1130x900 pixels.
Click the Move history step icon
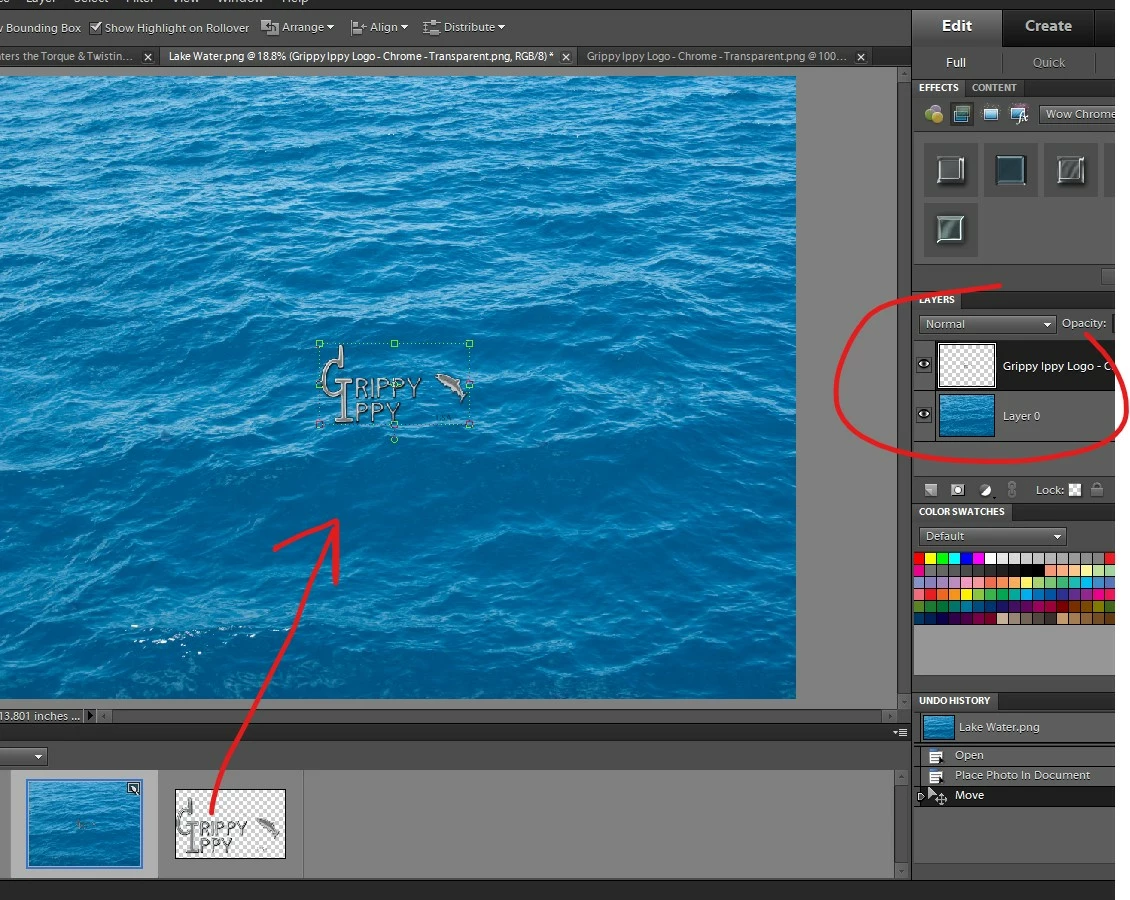[938, 796]
